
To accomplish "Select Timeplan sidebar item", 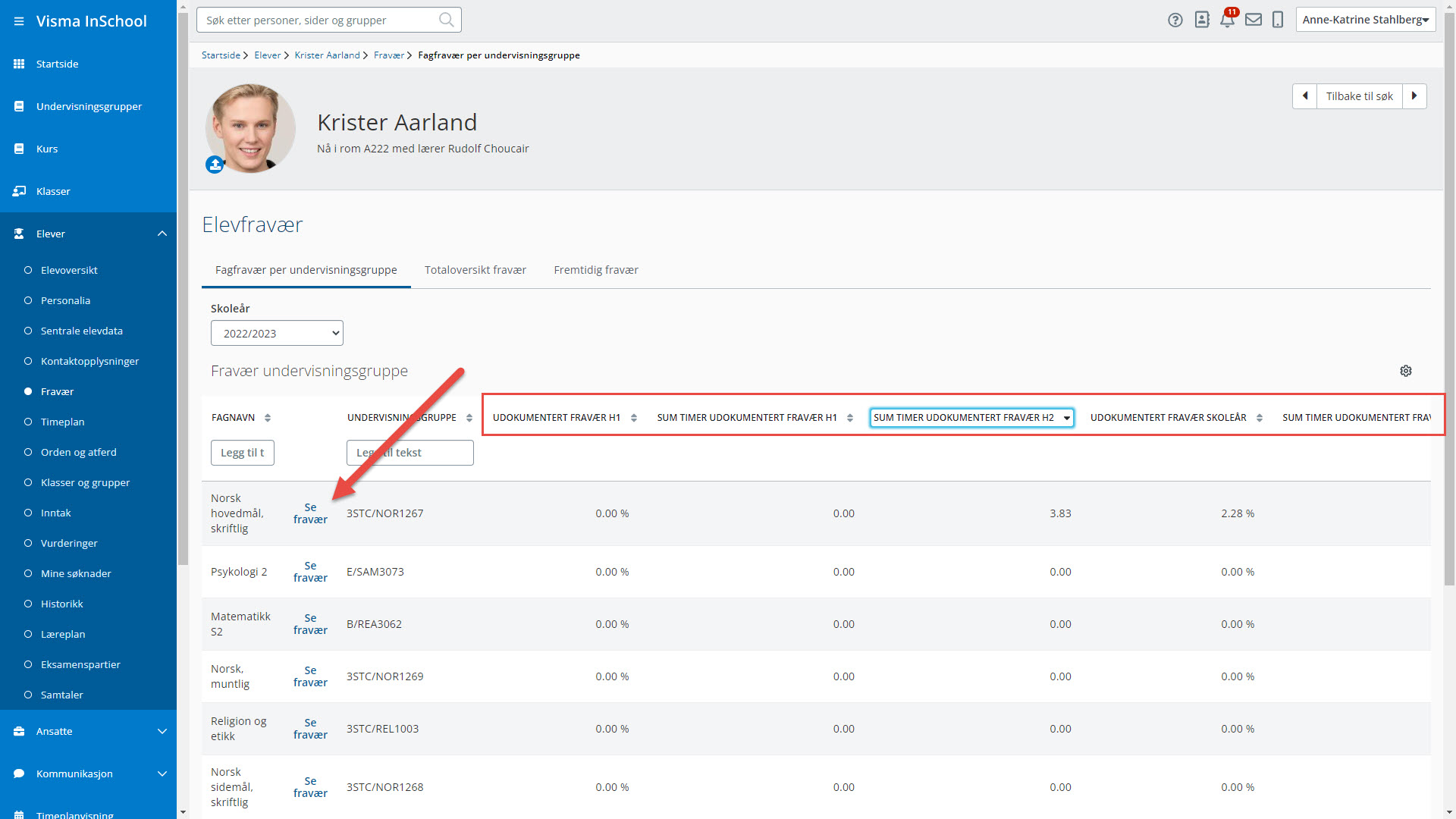I will coord(62,422).
